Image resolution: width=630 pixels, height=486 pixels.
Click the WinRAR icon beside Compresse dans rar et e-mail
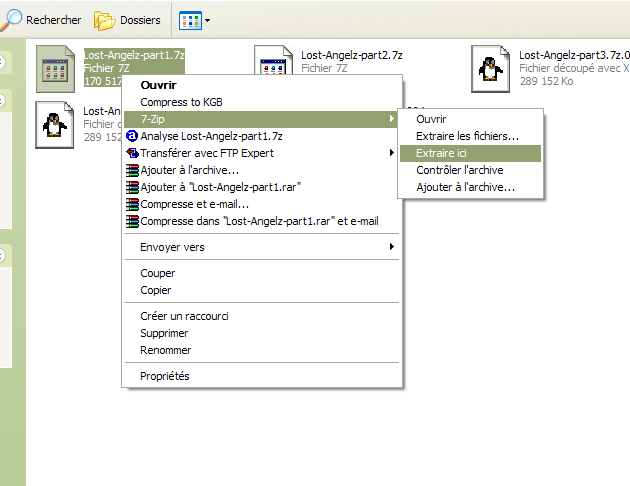(132, 221)
